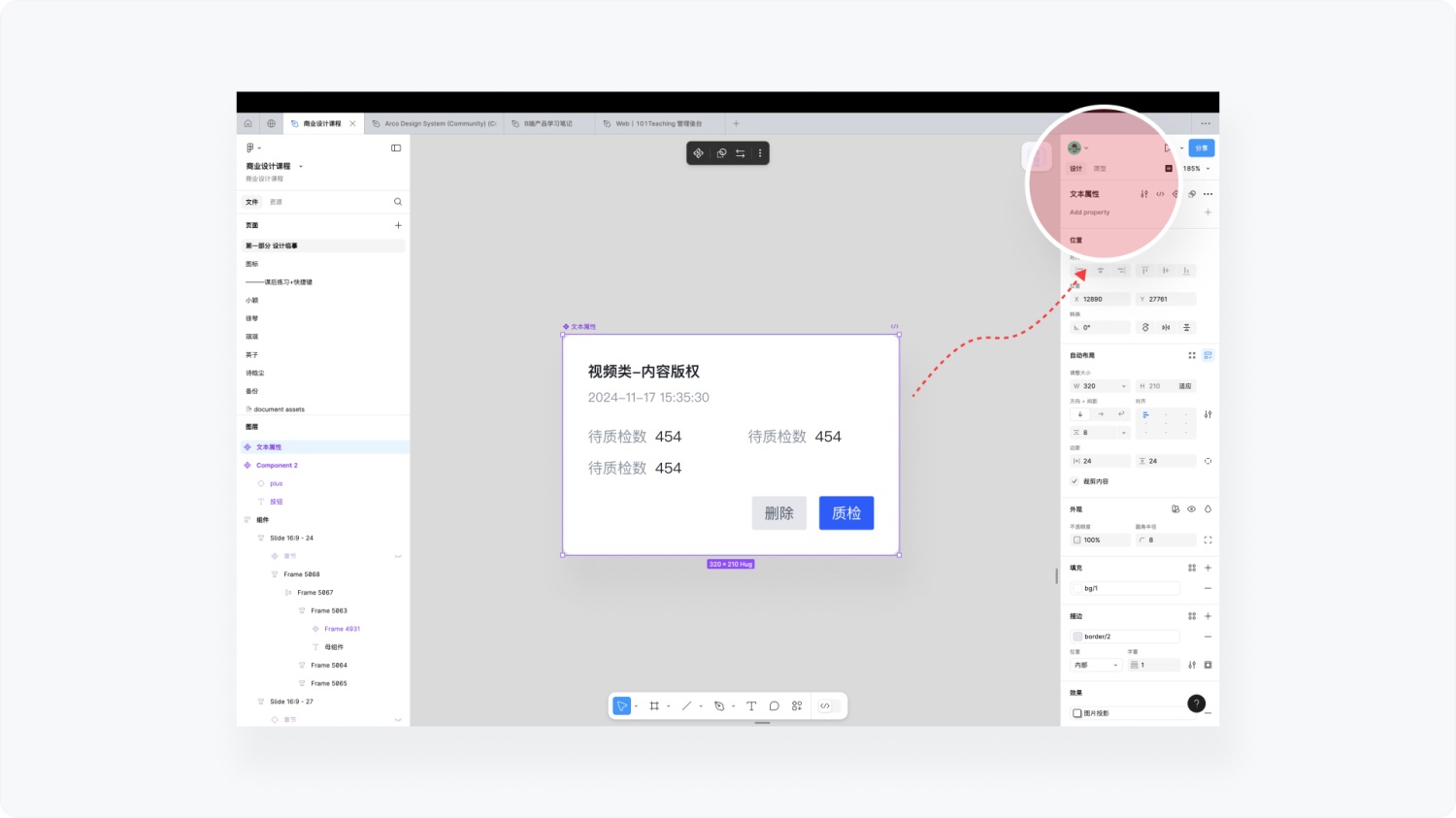
Task: Open the Comment tool
Action: 774,705
